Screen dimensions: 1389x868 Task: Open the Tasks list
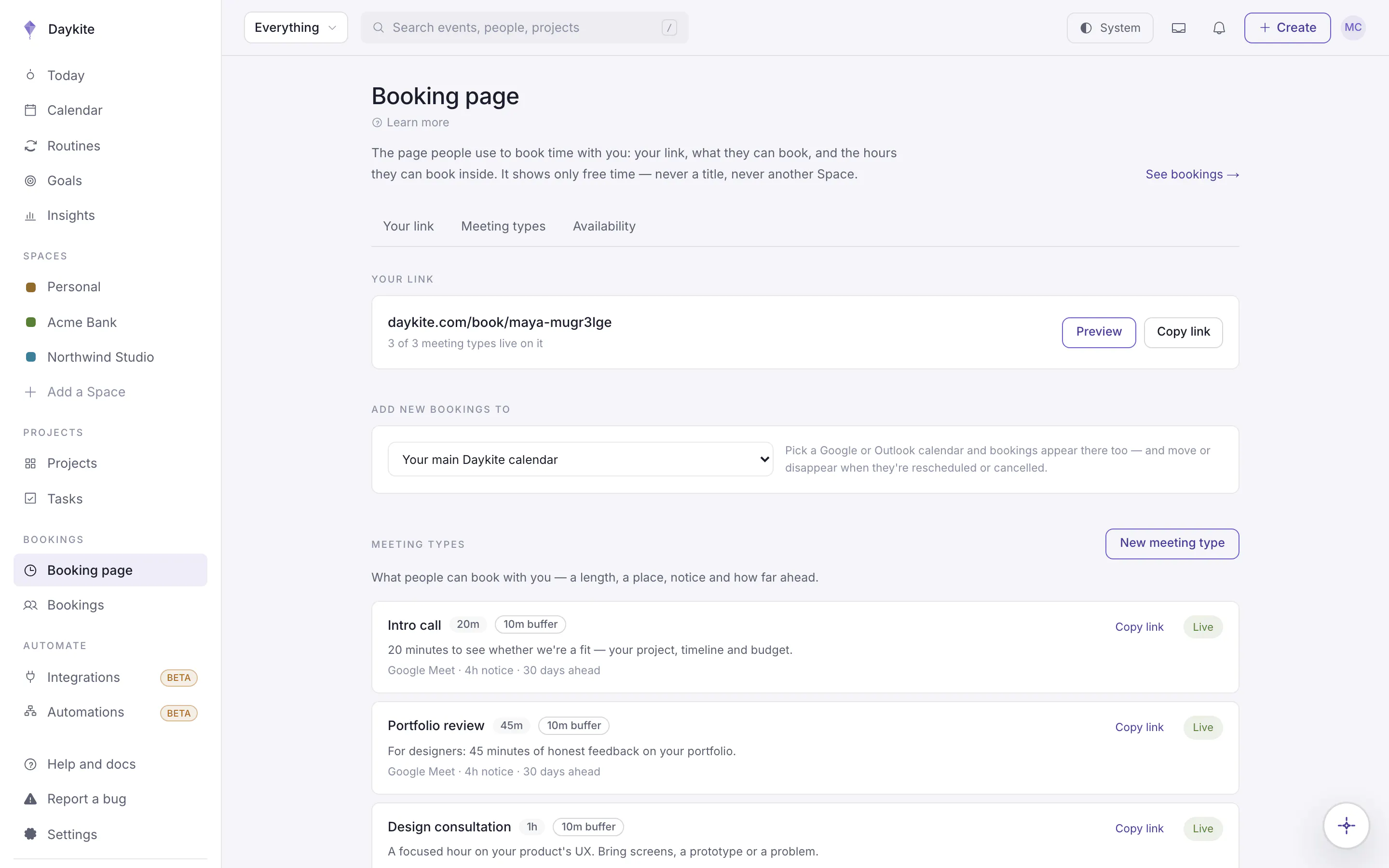[x=110, y=499]
